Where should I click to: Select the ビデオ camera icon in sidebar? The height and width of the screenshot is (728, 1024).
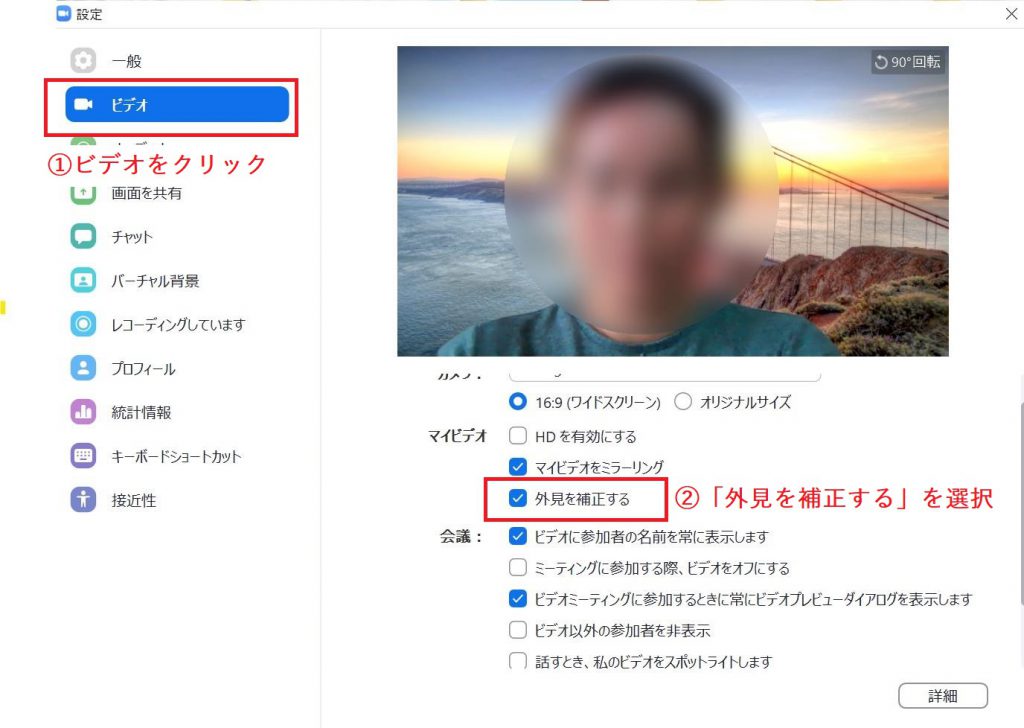click(83, 104)
